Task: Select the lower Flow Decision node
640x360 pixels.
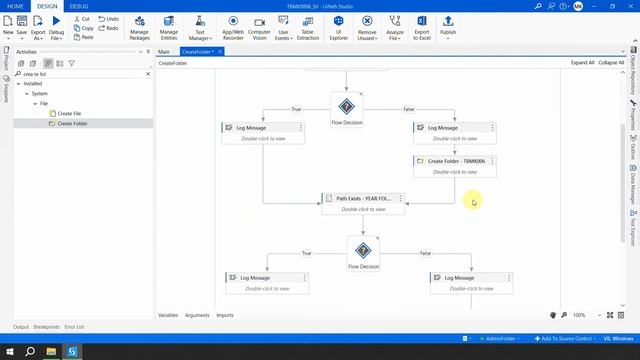Action: [363, 253]
